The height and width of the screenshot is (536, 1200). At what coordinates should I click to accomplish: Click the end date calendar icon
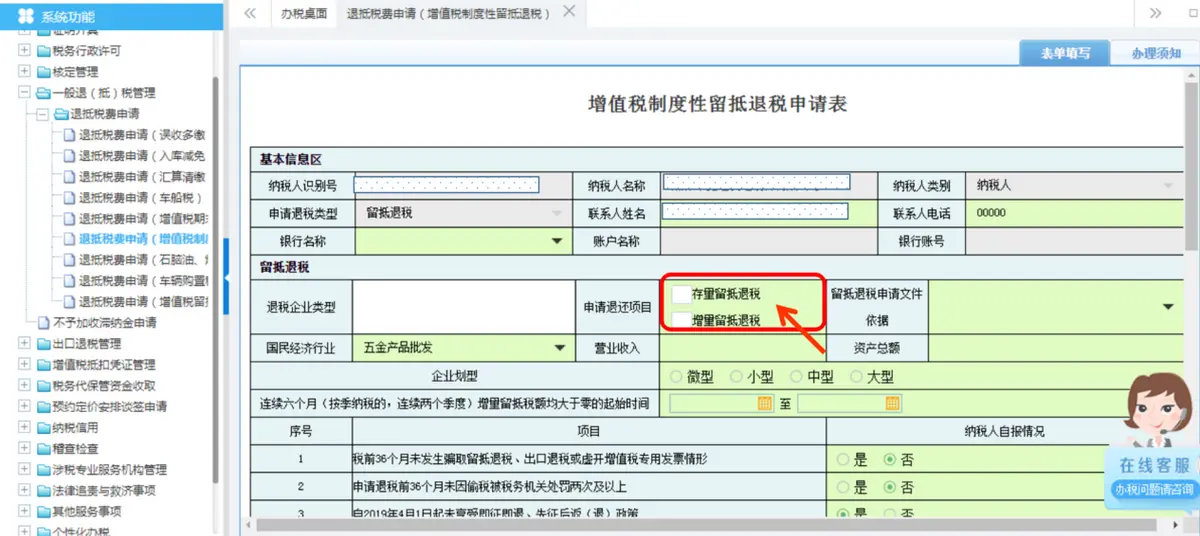(891, 403)
